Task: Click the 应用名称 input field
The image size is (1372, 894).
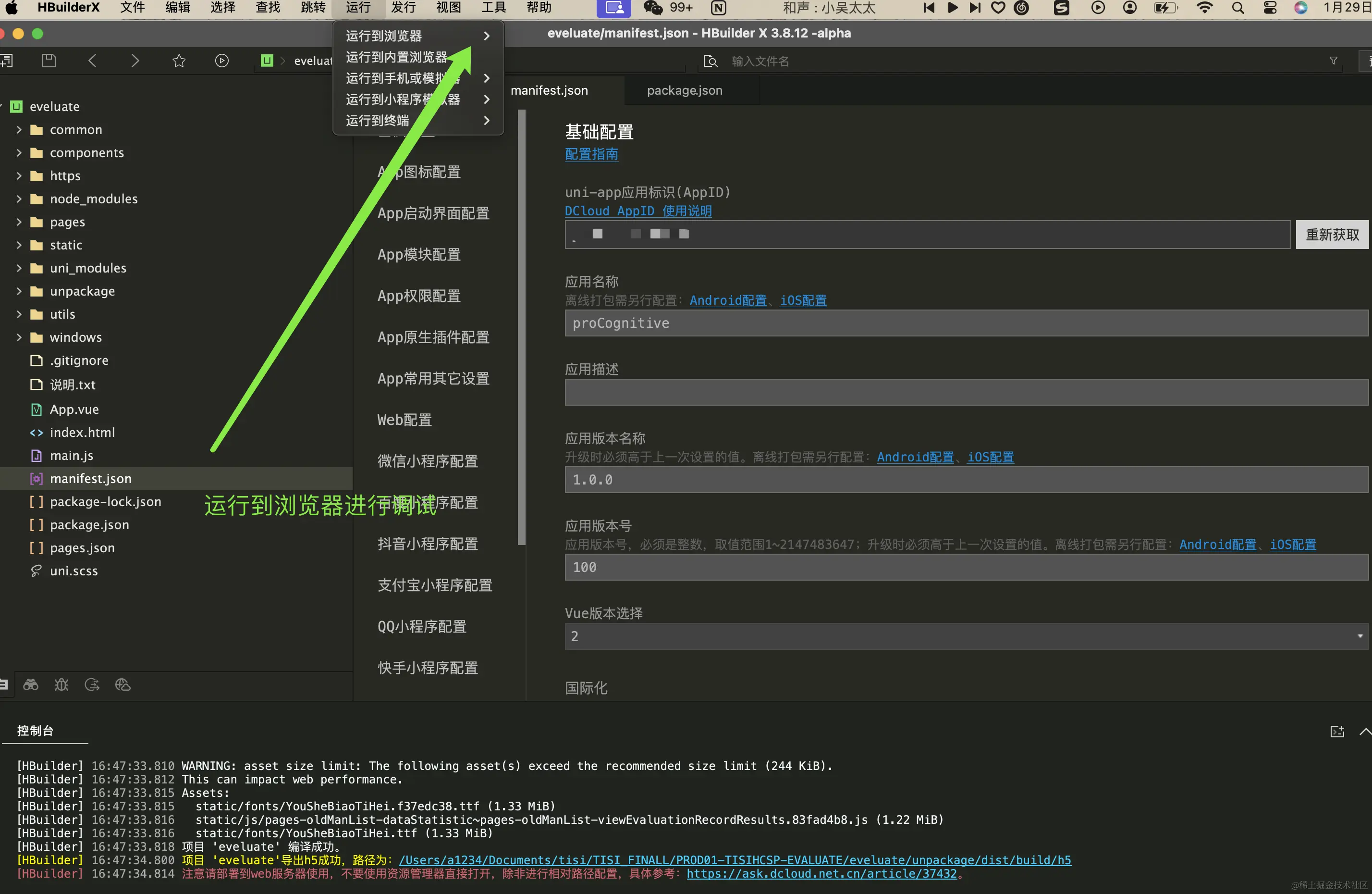Action: (x=966, y=323)
